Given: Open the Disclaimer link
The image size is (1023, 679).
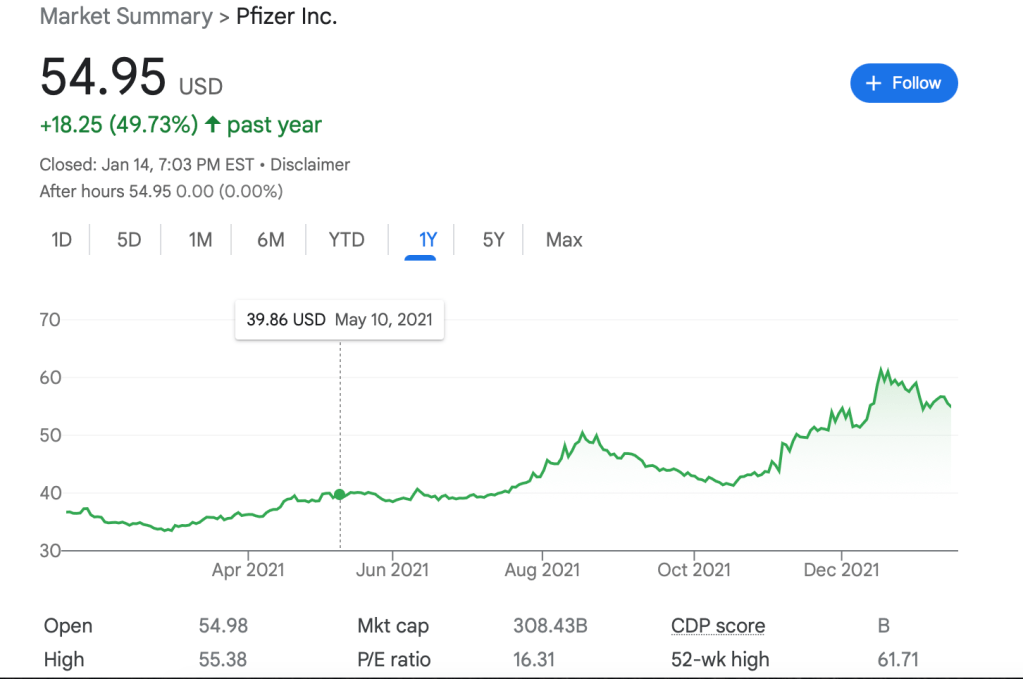Looking at the screenshot, I should (310, 164).
